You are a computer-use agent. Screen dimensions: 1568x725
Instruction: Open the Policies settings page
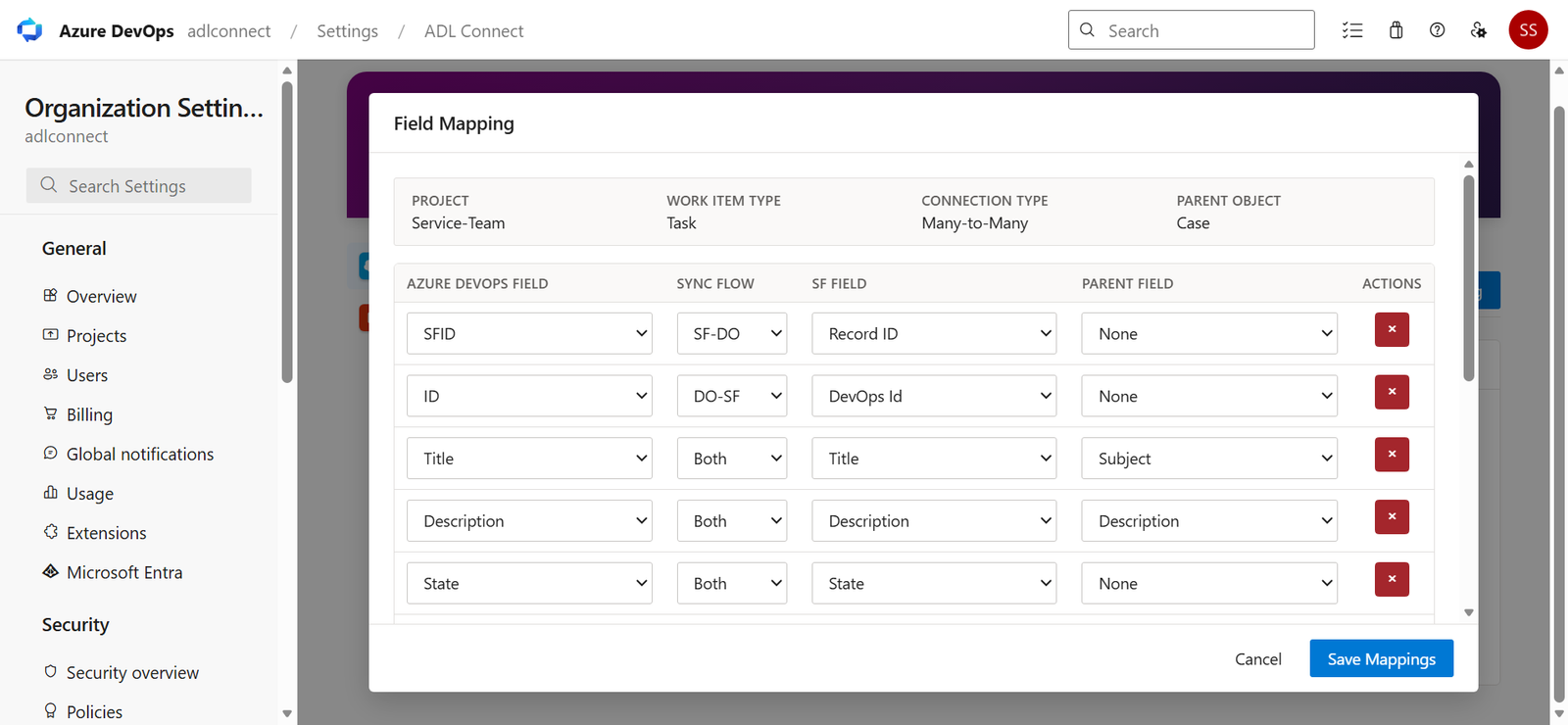point(94,711)
